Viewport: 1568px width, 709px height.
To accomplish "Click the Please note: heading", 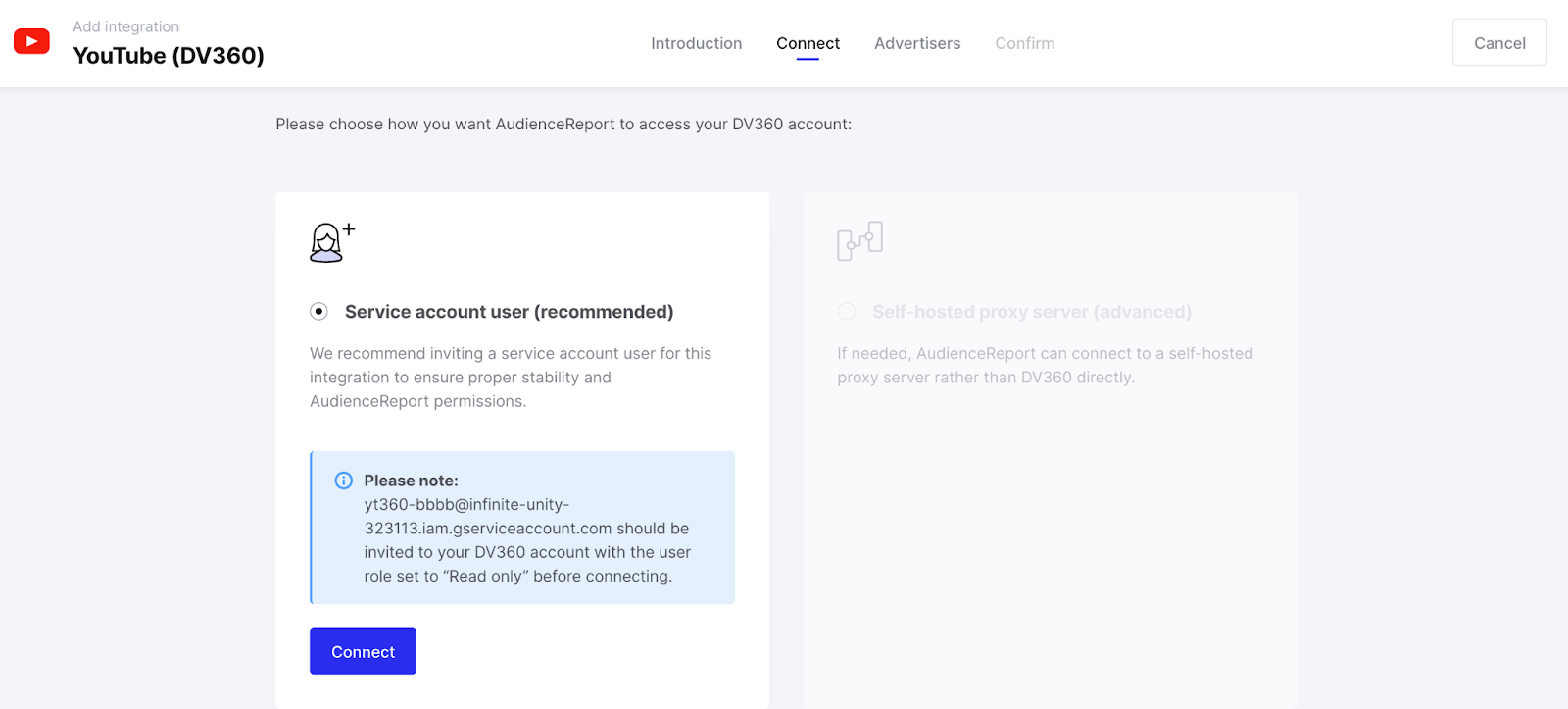I will (x=412, y=481).
